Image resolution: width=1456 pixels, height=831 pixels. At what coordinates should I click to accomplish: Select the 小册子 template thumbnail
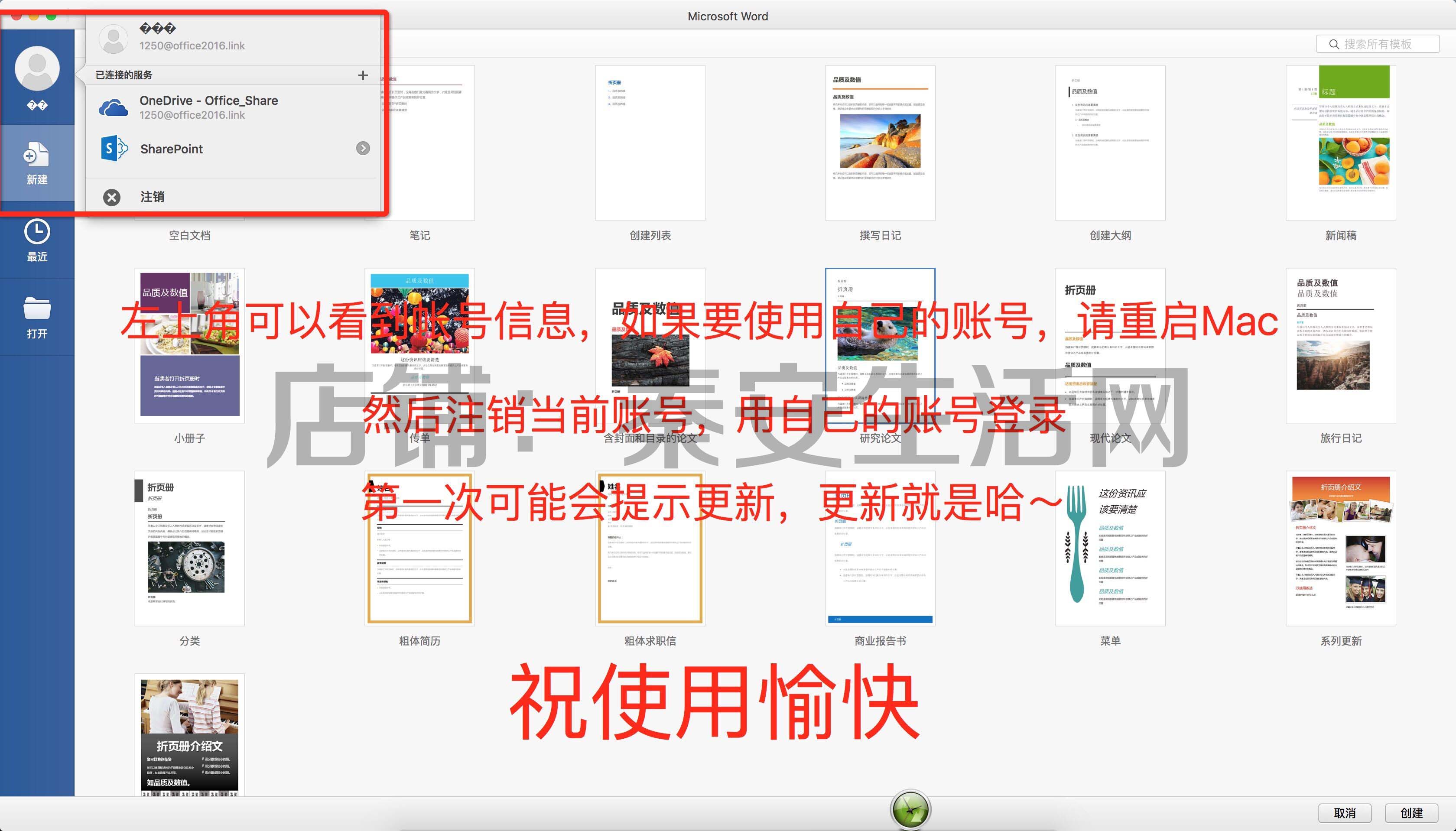[189, 345]
